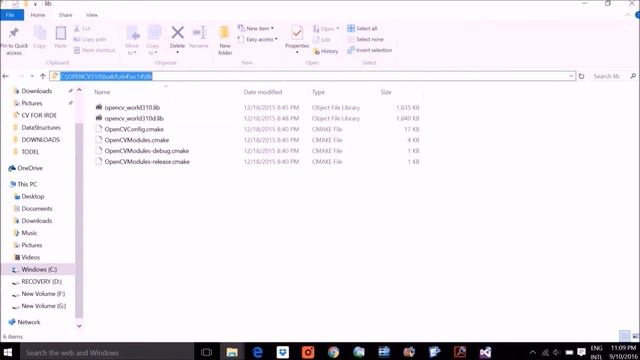Go up one folder level
The width and height of the screenshot is (640, 360).
click(43, 76)
